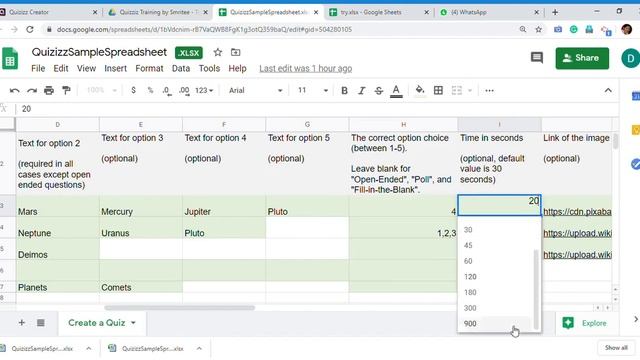Screen dimensions: 640x360
Task: Format as currency with dollar icon
Action: point(133,90)
